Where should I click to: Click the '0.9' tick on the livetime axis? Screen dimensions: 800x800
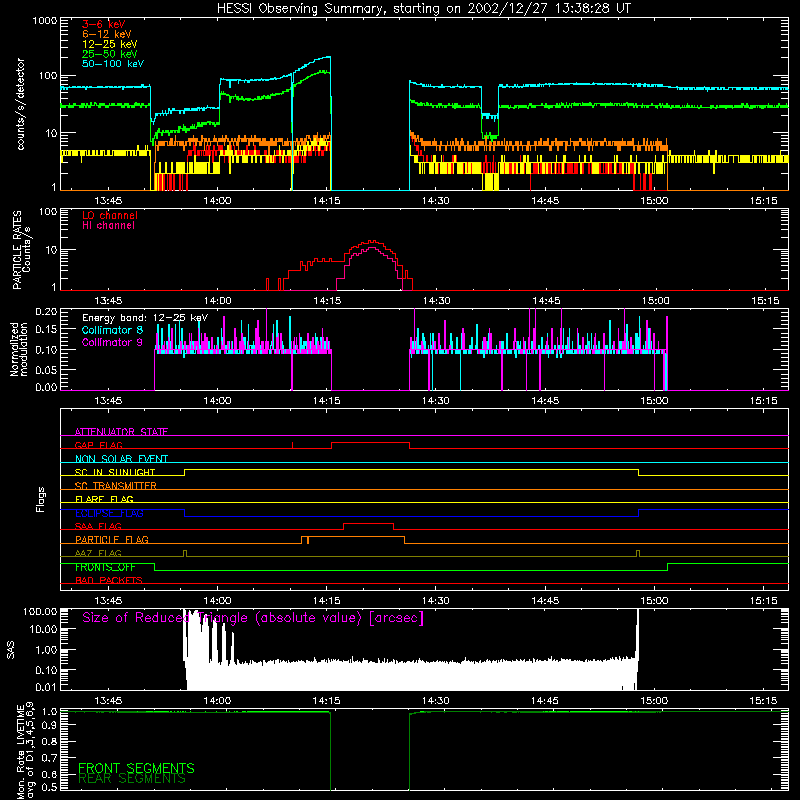coord(49,726)
